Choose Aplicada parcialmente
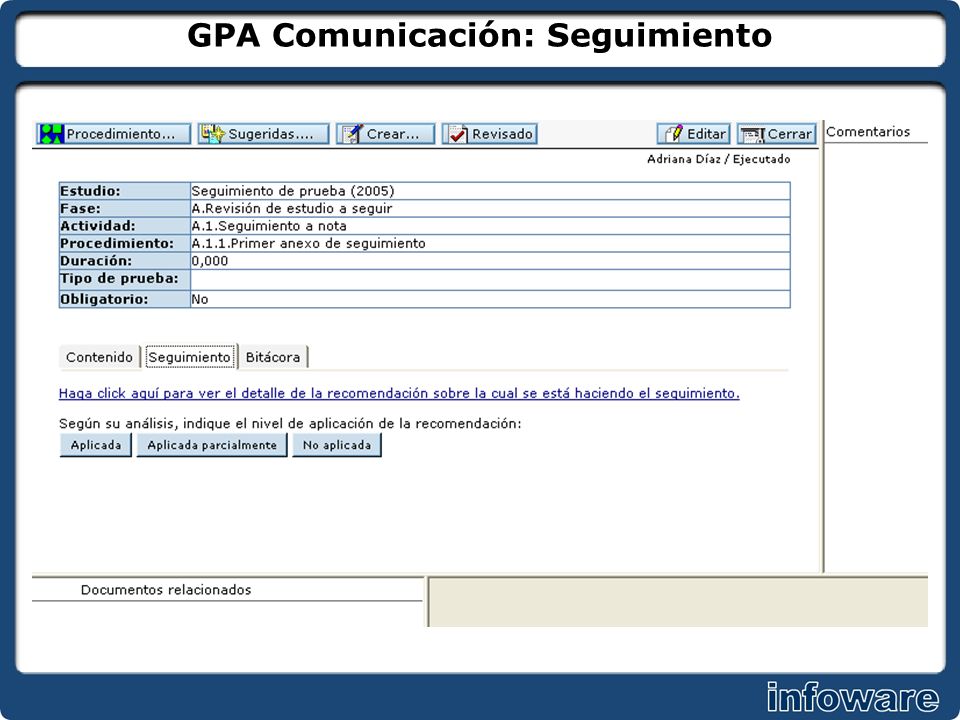The image size is (960, 720). click(x=212, y=445)
